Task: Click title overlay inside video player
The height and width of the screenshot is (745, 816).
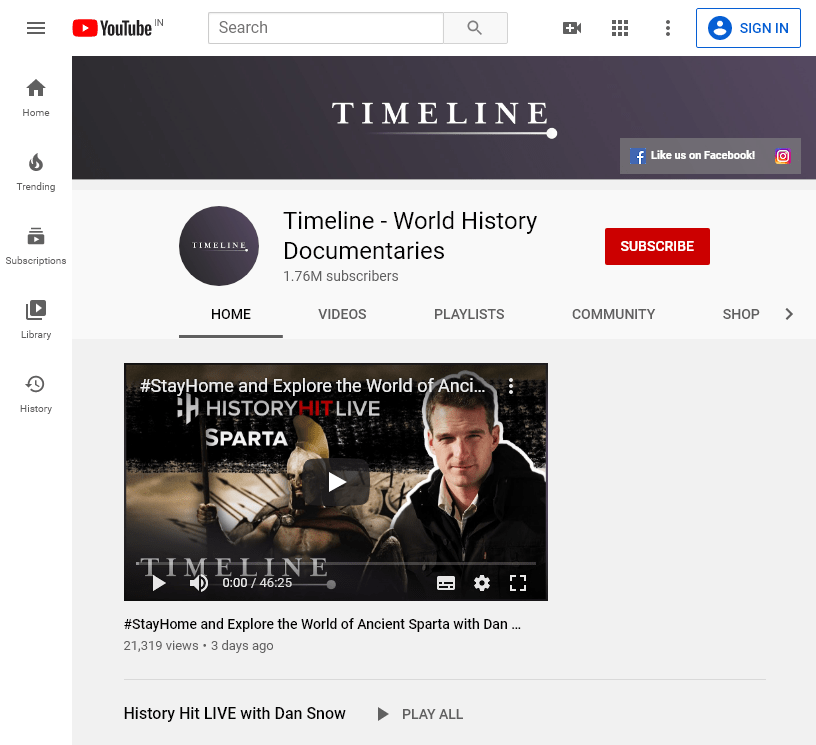Action: 312,386
